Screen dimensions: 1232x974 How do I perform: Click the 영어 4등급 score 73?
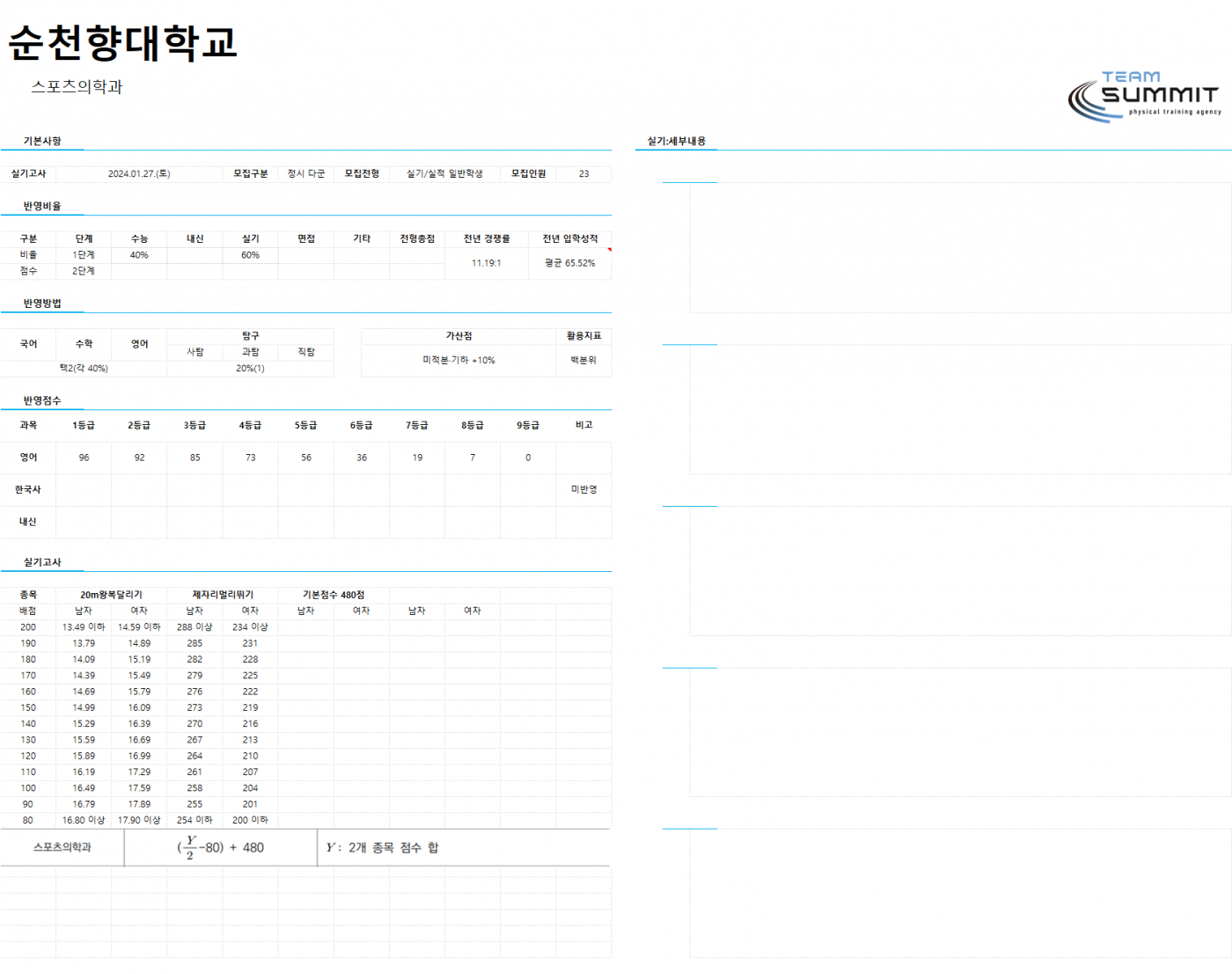point(251,458)
